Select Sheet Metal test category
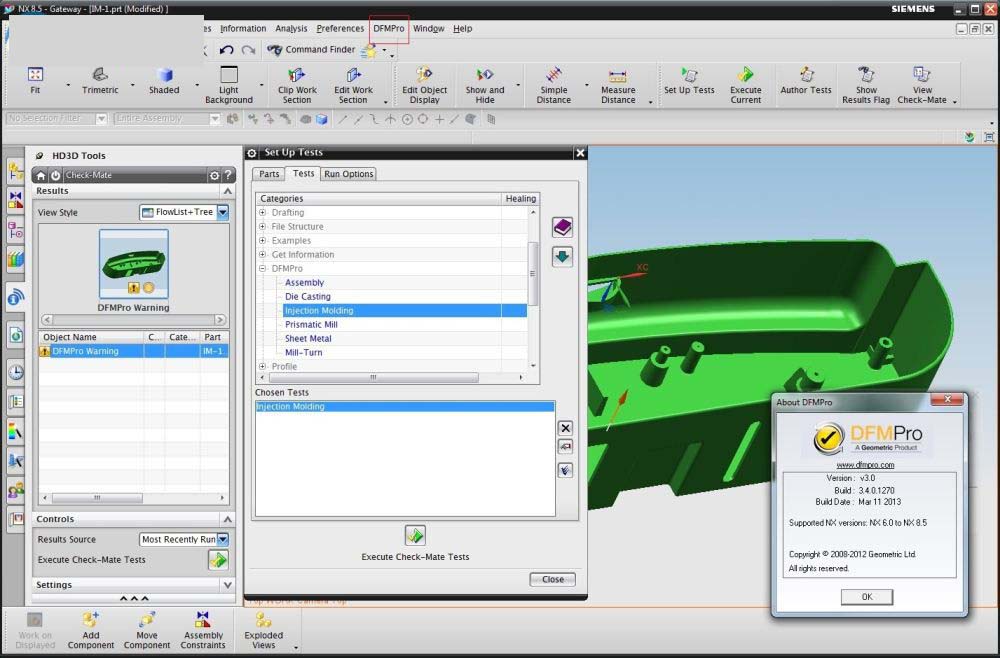 coord(308,339)
